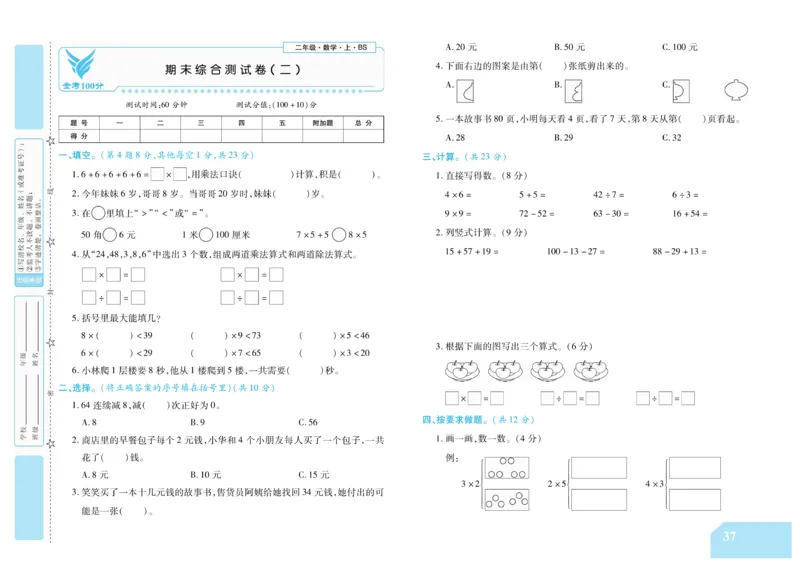
Task: Select answer choice A.28 in question 5
Action: [x=455, y=137]
